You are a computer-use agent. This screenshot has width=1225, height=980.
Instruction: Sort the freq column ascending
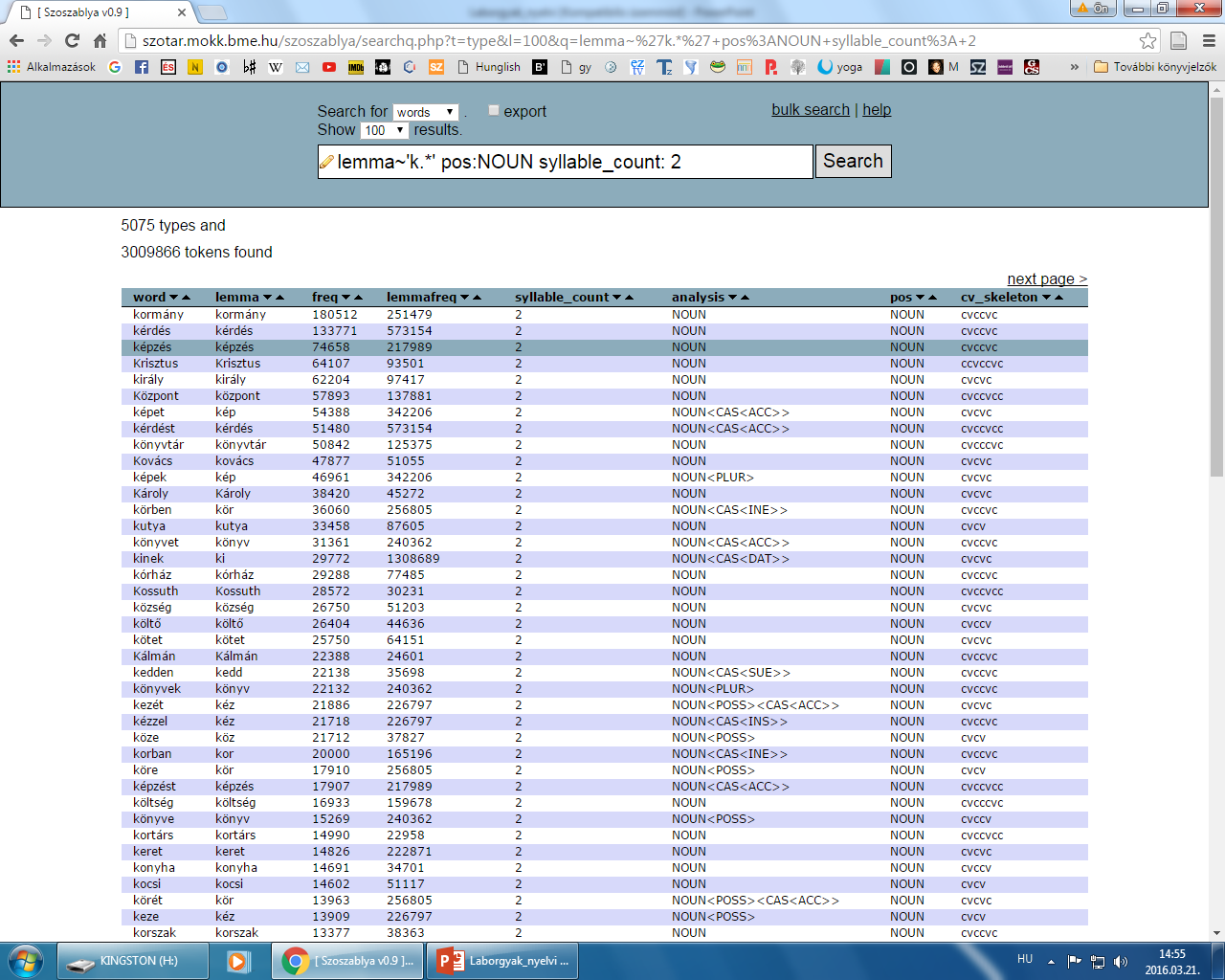point(358,298)
